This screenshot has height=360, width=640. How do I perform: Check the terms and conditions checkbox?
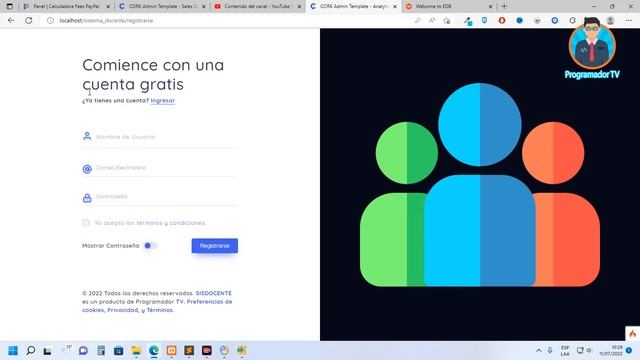click(x=86, y=222)
